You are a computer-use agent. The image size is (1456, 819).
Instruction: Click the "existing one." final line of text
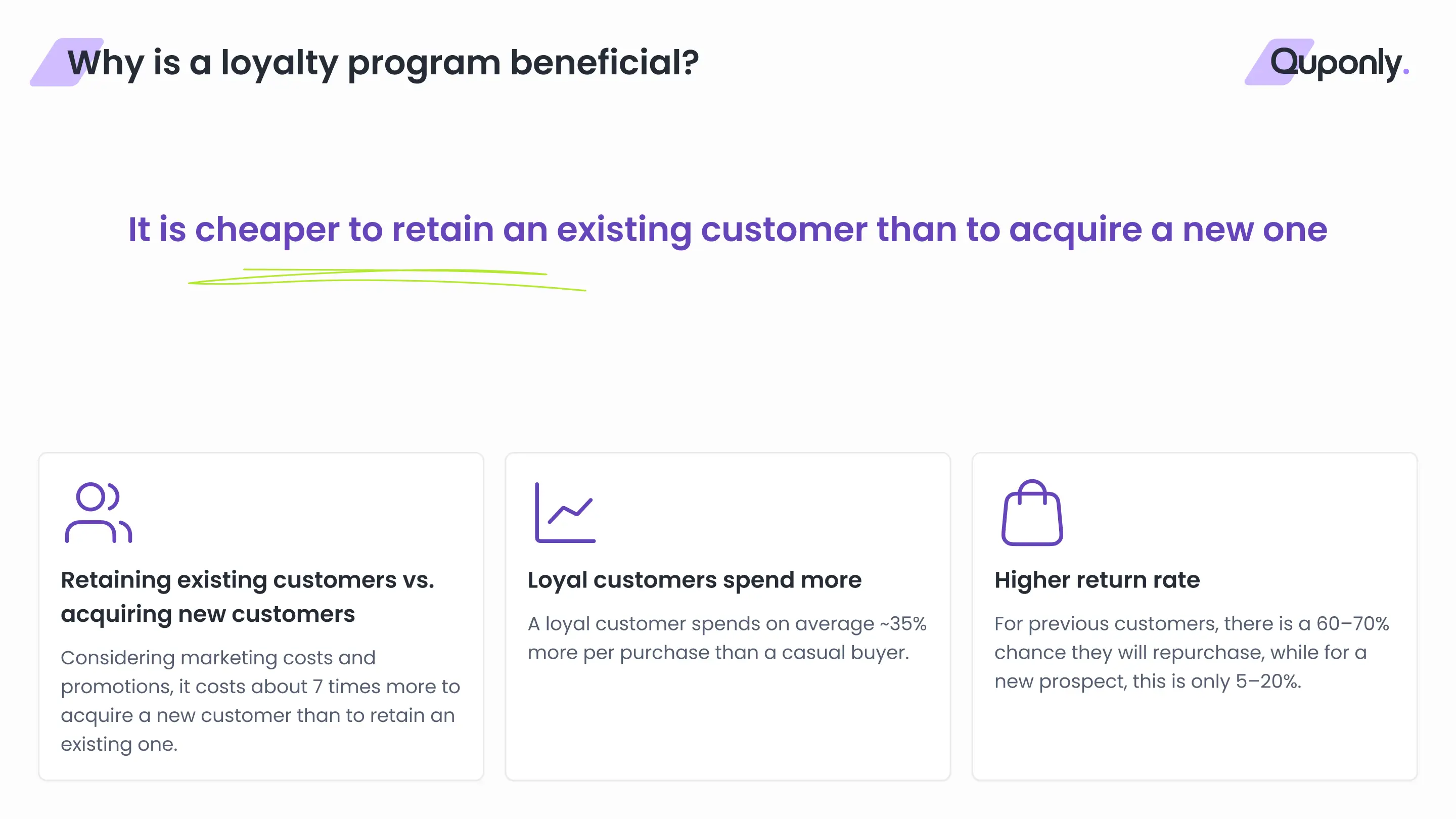pos(119,744)
